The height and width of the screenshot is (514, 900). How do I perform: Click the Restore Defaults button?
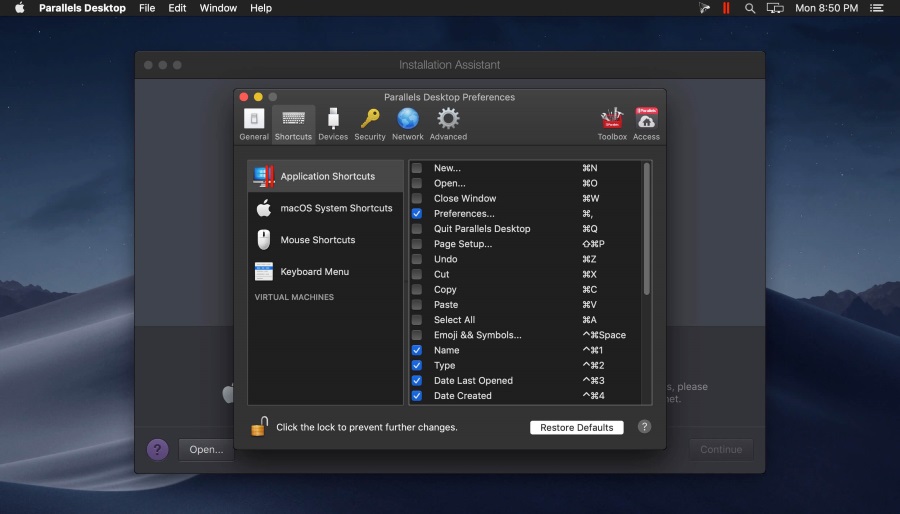coord(576,427)
